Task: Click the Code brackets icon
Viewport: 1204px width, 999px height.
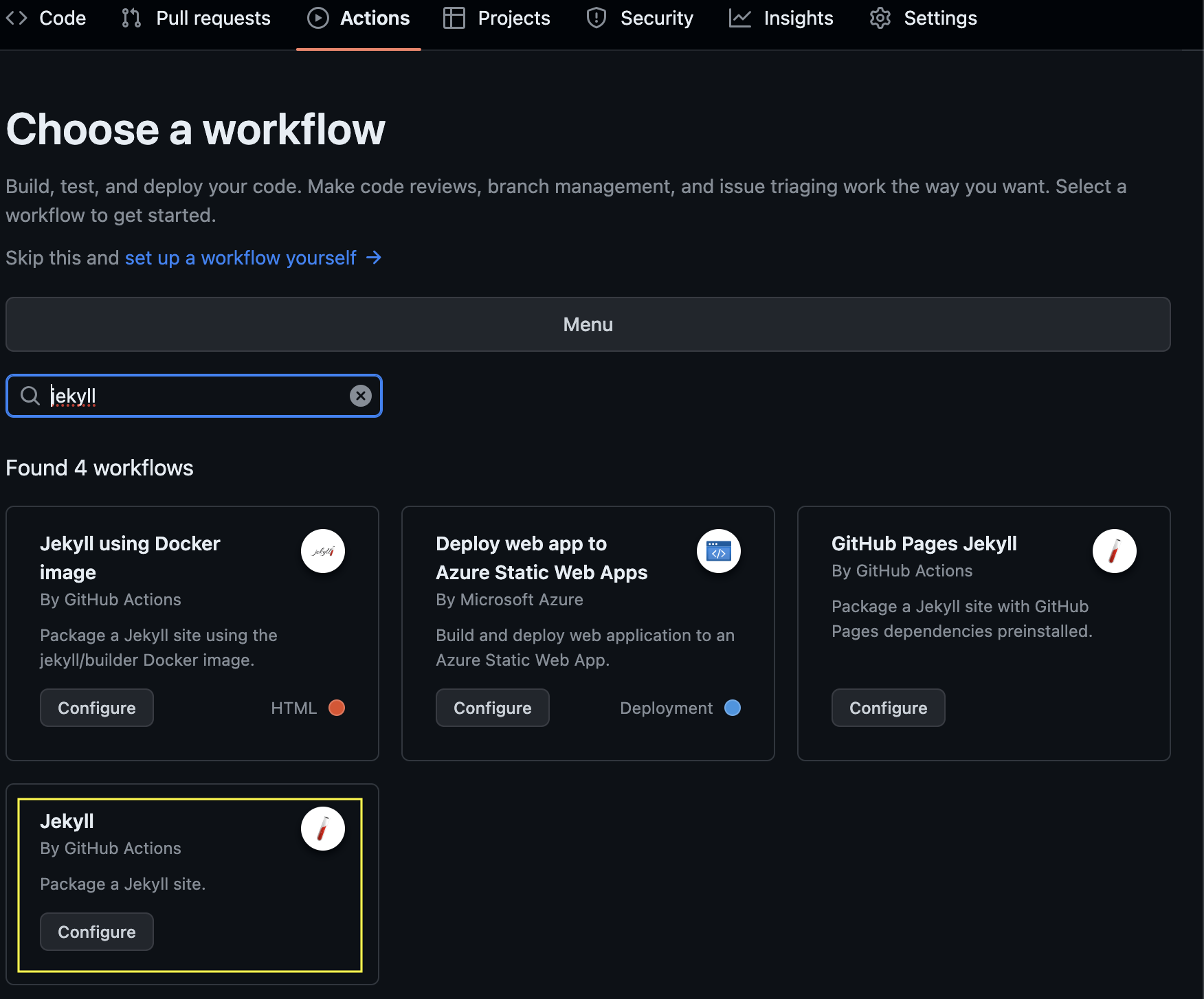Action: coord(16,19)
